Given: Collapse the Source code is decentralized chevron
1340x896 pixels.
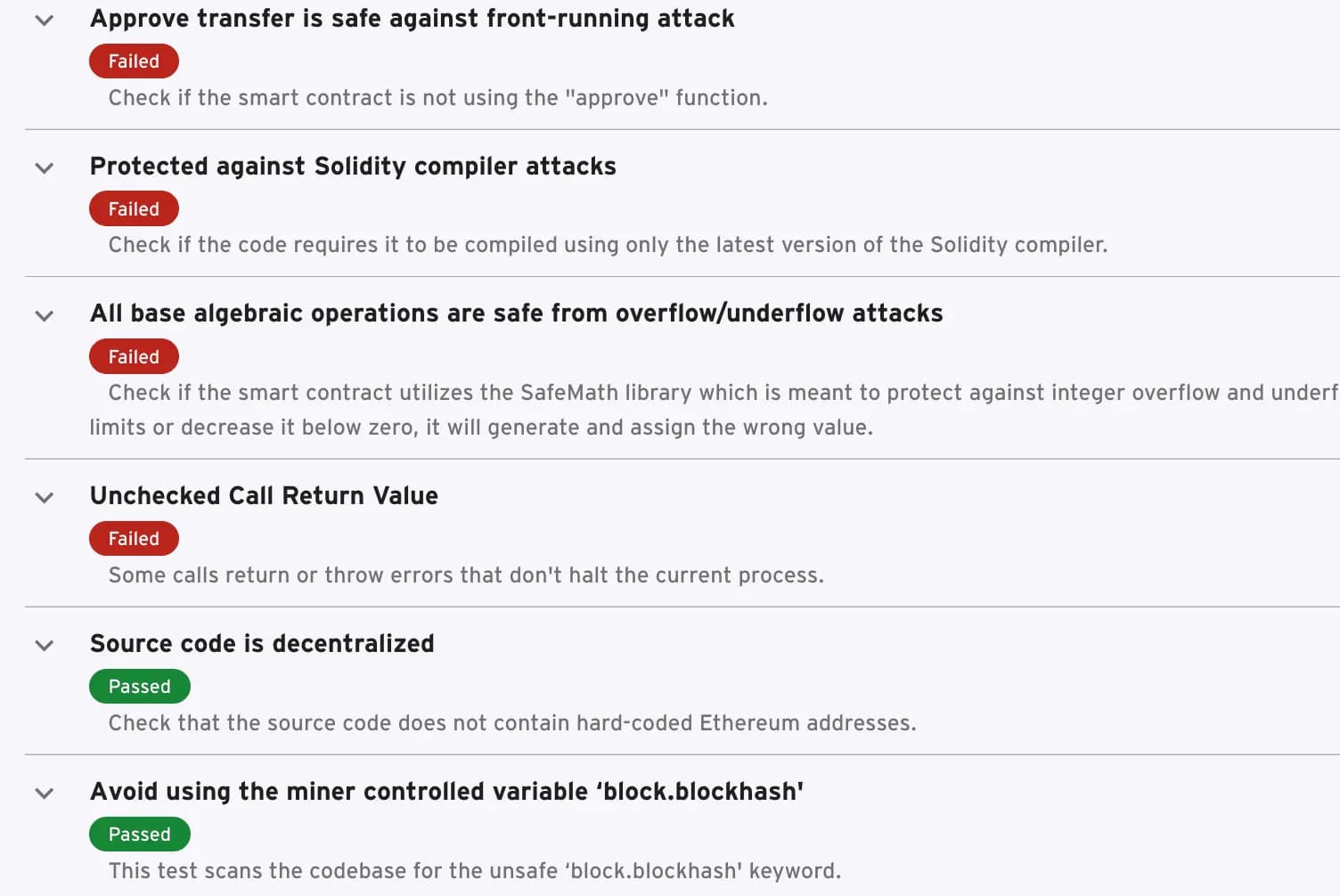Looking at the screenshot, I should point(45,645).
